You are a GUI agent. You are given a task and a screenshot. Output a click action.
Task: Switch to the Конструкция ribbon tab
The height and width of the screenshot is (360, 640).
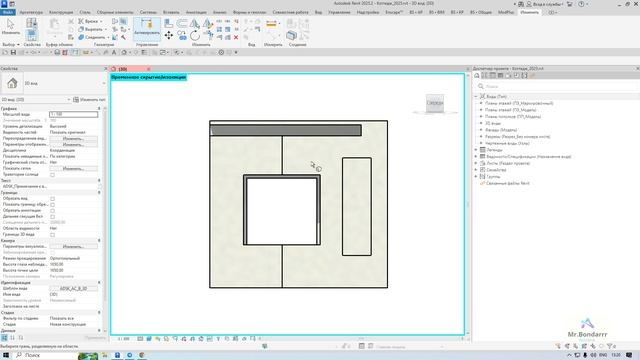(x=61, y=12)
